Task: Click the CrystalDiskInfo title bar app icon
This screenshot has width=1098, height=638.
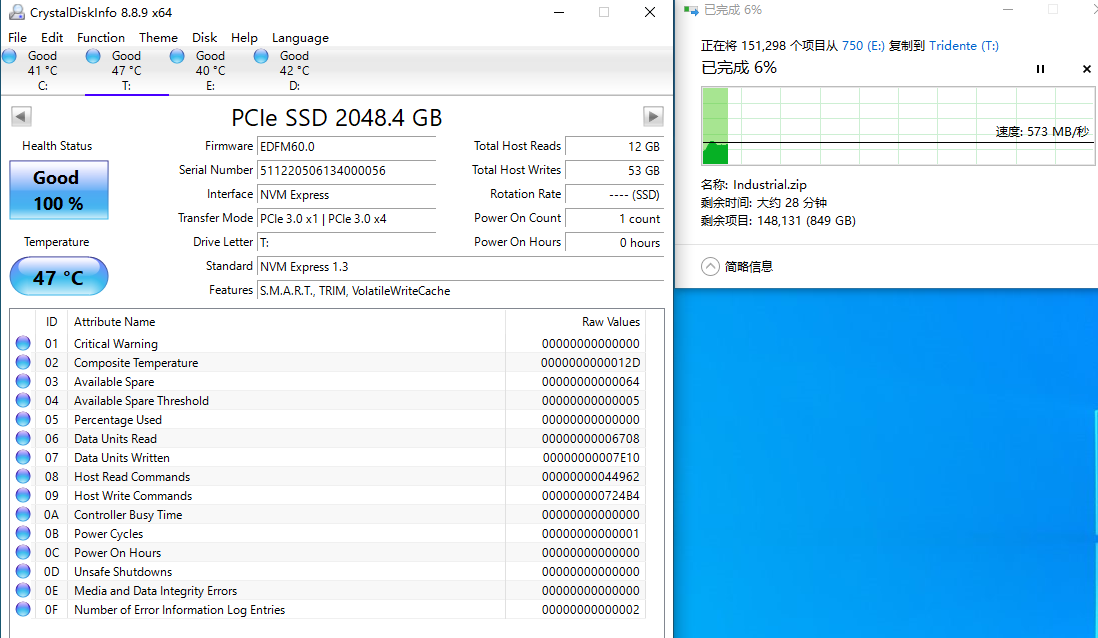Action: tap(15, 12)
